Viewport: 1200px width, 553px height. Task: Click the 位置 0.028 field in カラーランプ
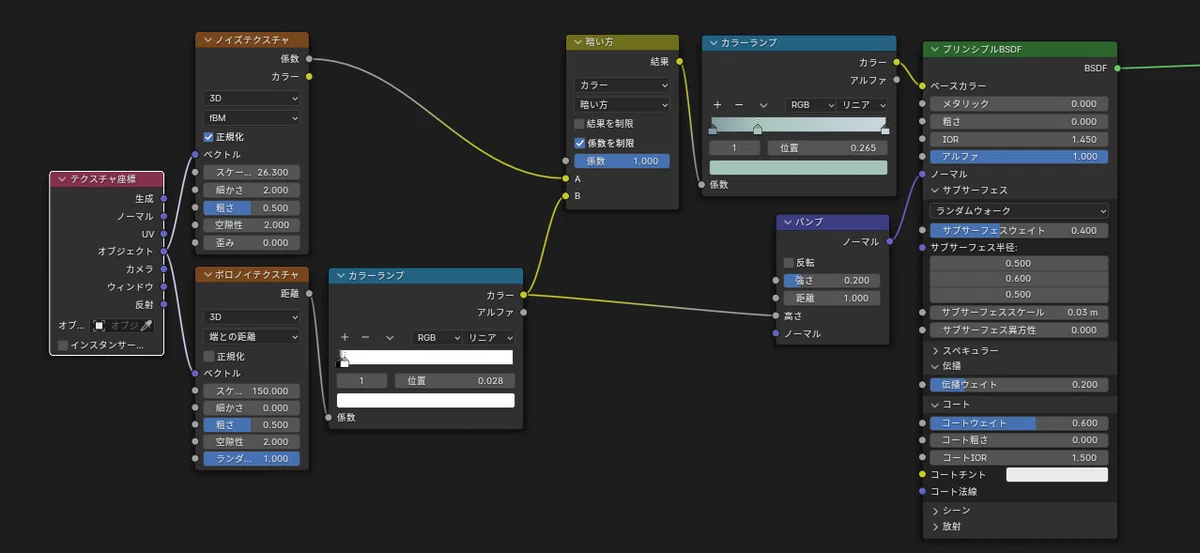tap(455, 381)
